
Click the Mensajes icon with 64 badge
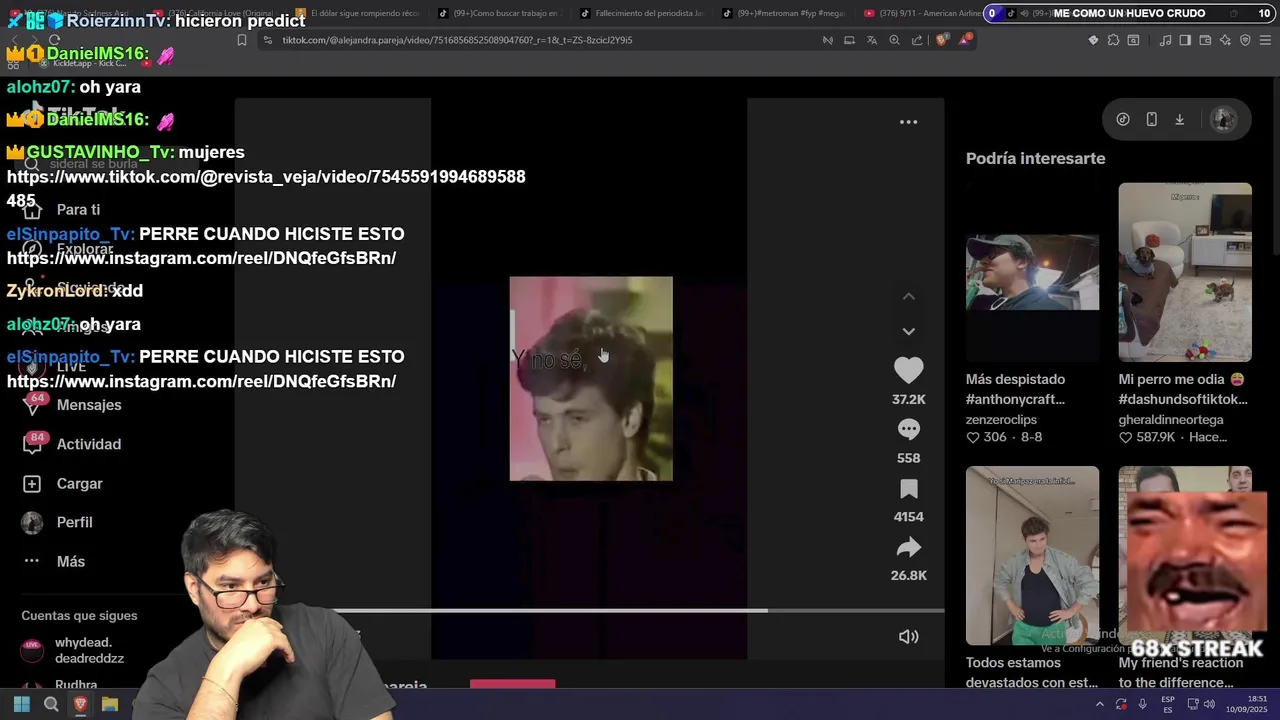pos(33,403)
